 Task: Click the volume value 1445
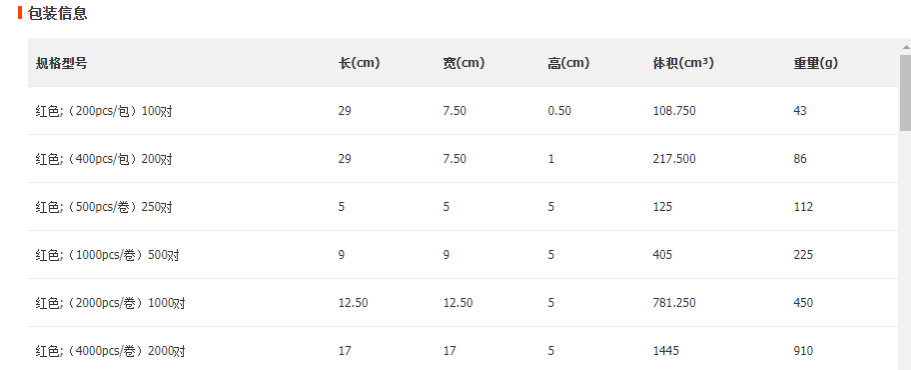click(666, 351)
